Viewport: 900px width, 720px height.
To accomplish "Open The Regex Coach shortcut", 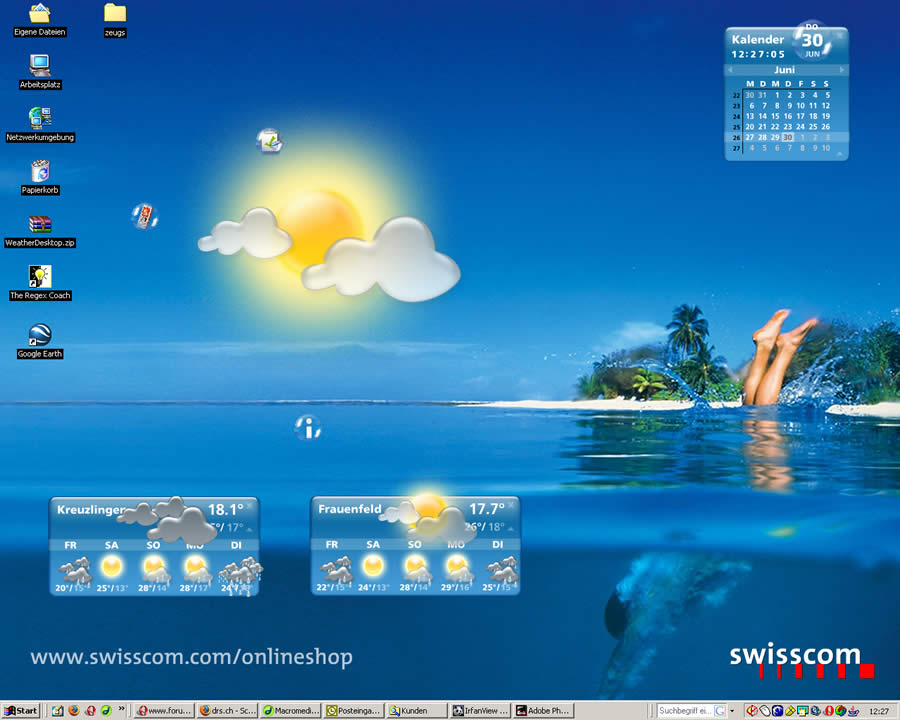I will (40, 277).
